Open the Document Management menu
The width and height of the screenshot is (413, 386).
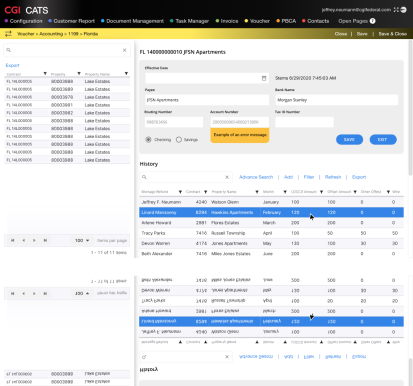pyautogui.click(x=135, y=21)
